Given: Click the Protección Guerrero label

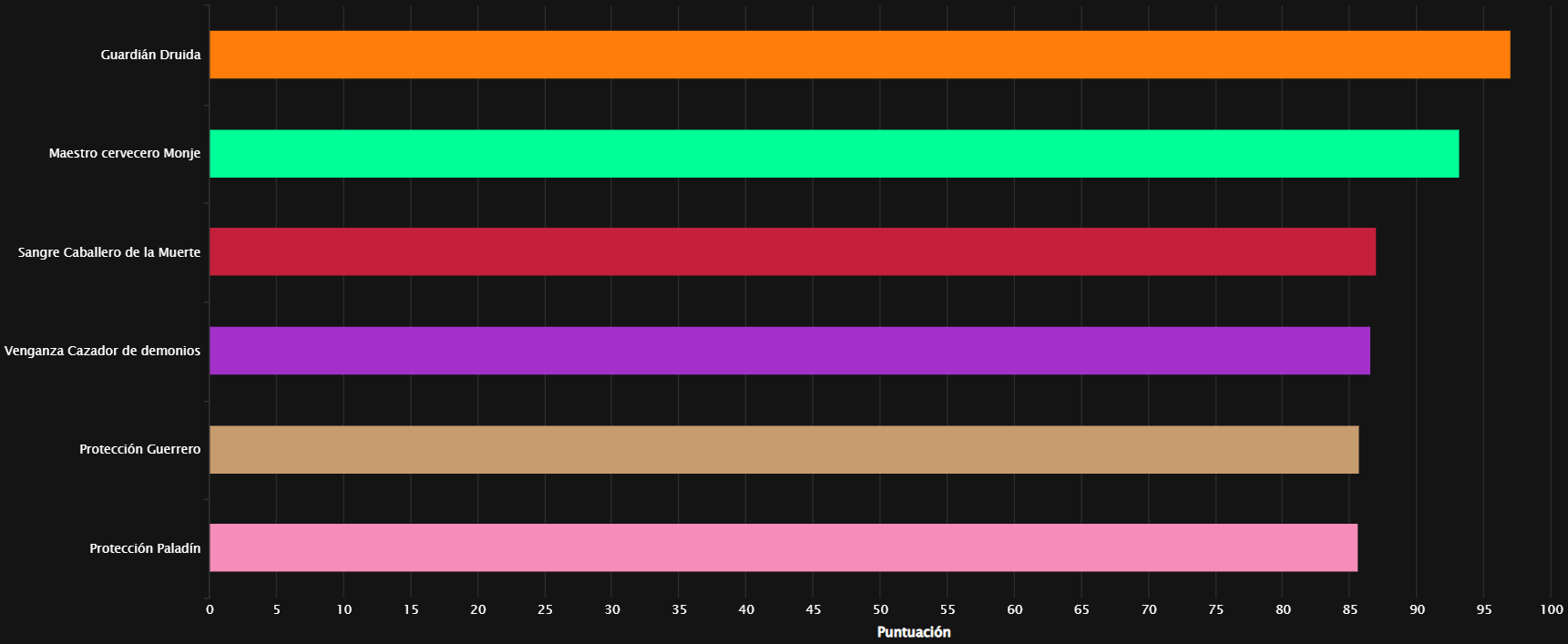Looking at the screenshot, I should (x=139, y=449).
